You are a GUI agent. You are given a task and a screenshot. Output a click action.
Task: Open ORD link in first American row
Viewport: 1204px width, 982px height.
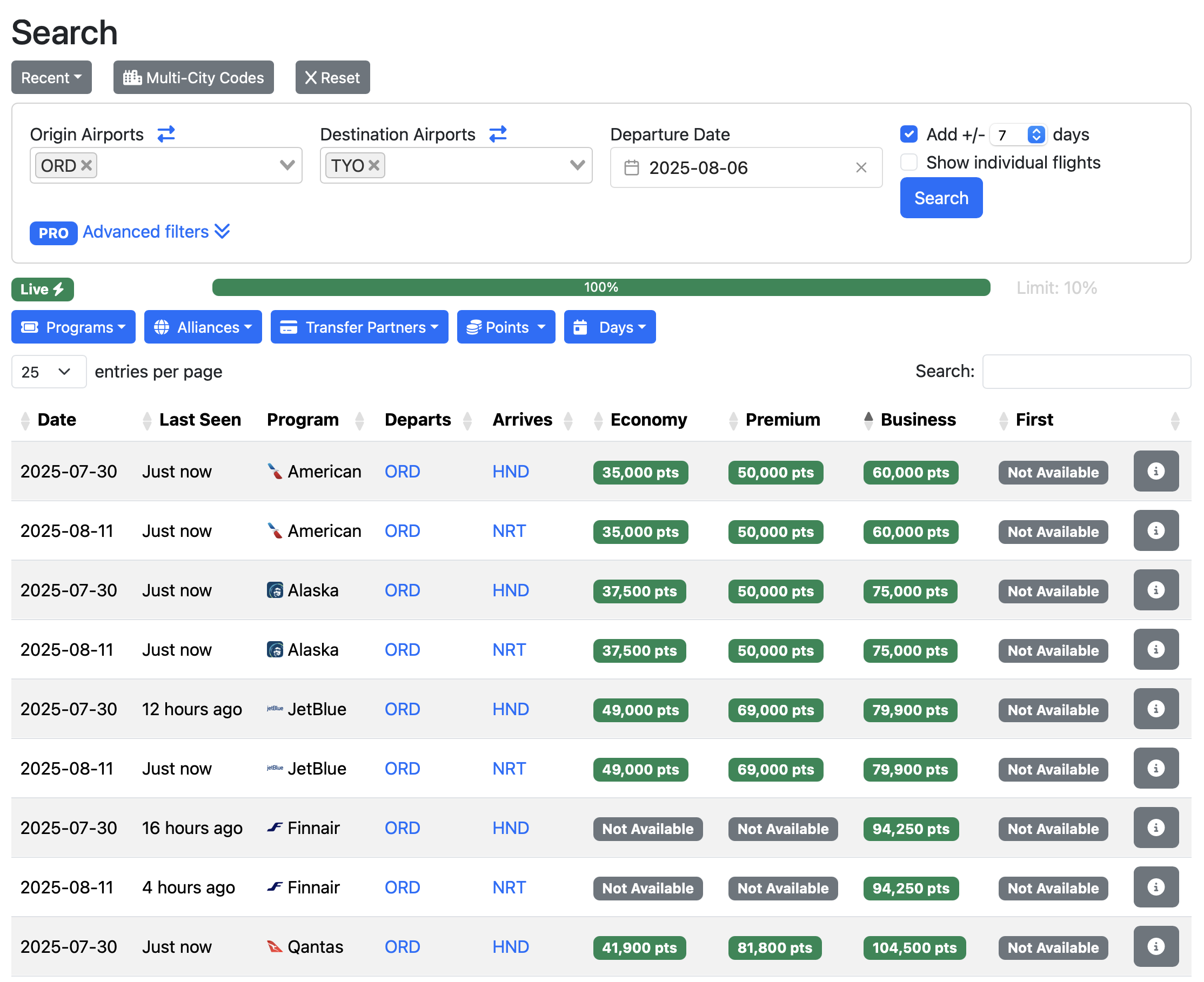(x=402, y=472)
